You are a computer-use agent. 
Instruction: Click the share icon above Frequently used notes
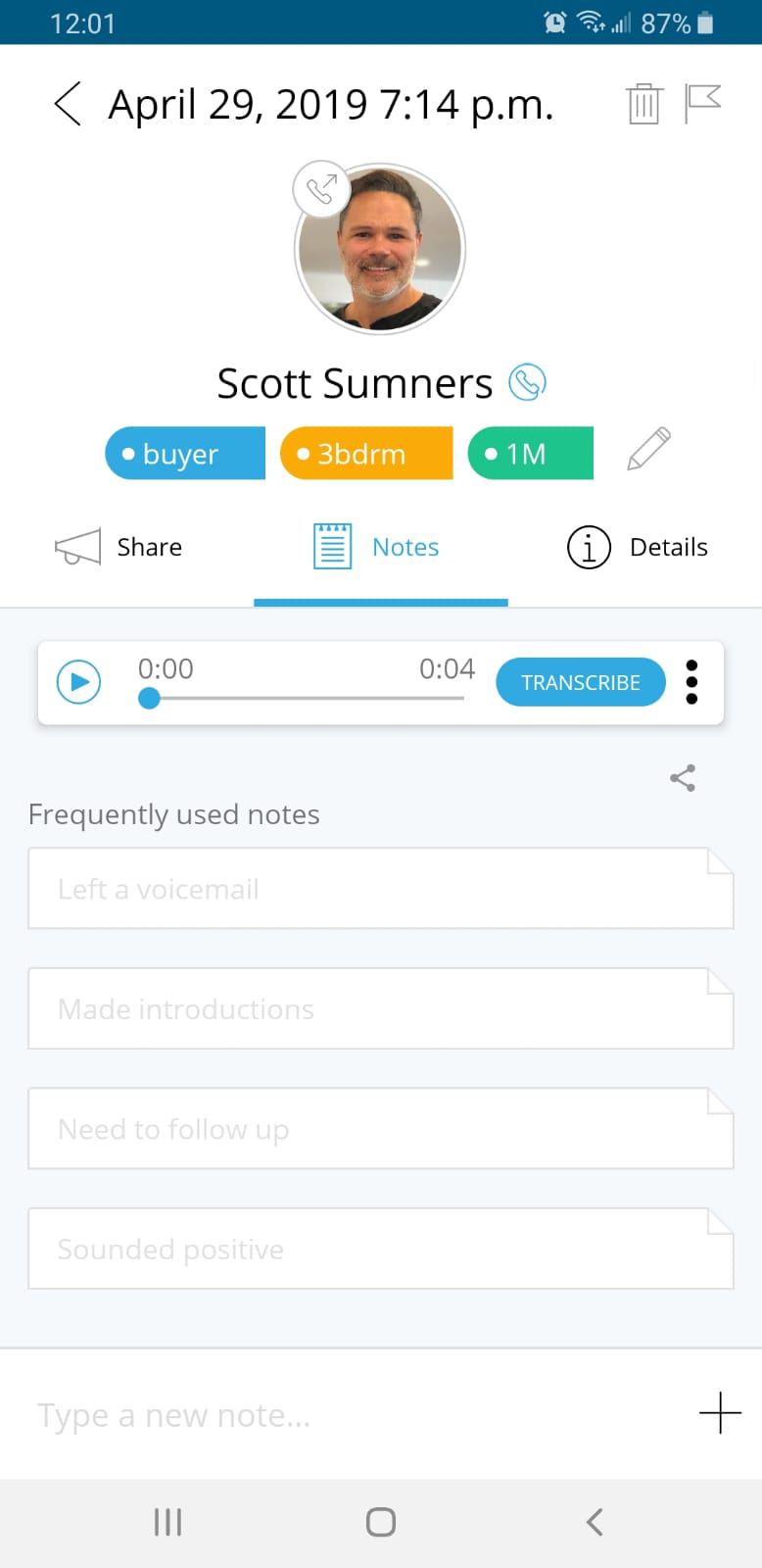coord(683,777)
